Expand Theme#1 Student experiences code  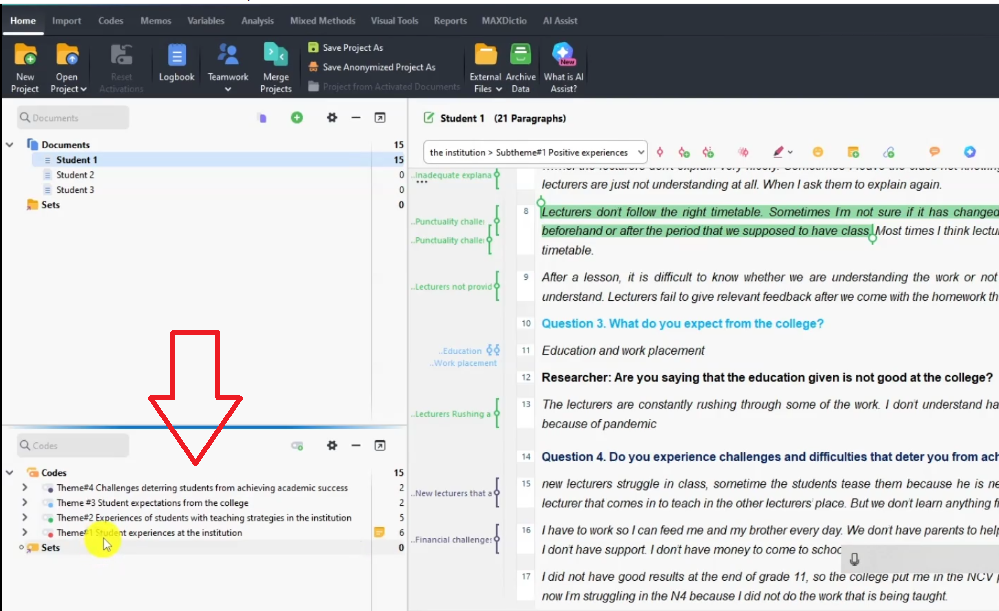25,533
